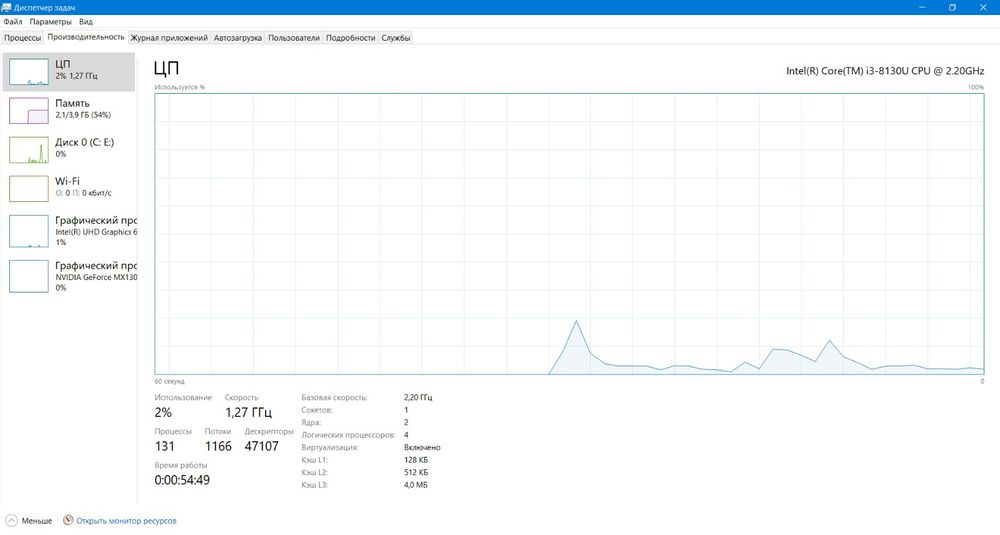
Task: Select the Диск 0 (C: E:) thumbnail
Action: click(x=29, y=149)
